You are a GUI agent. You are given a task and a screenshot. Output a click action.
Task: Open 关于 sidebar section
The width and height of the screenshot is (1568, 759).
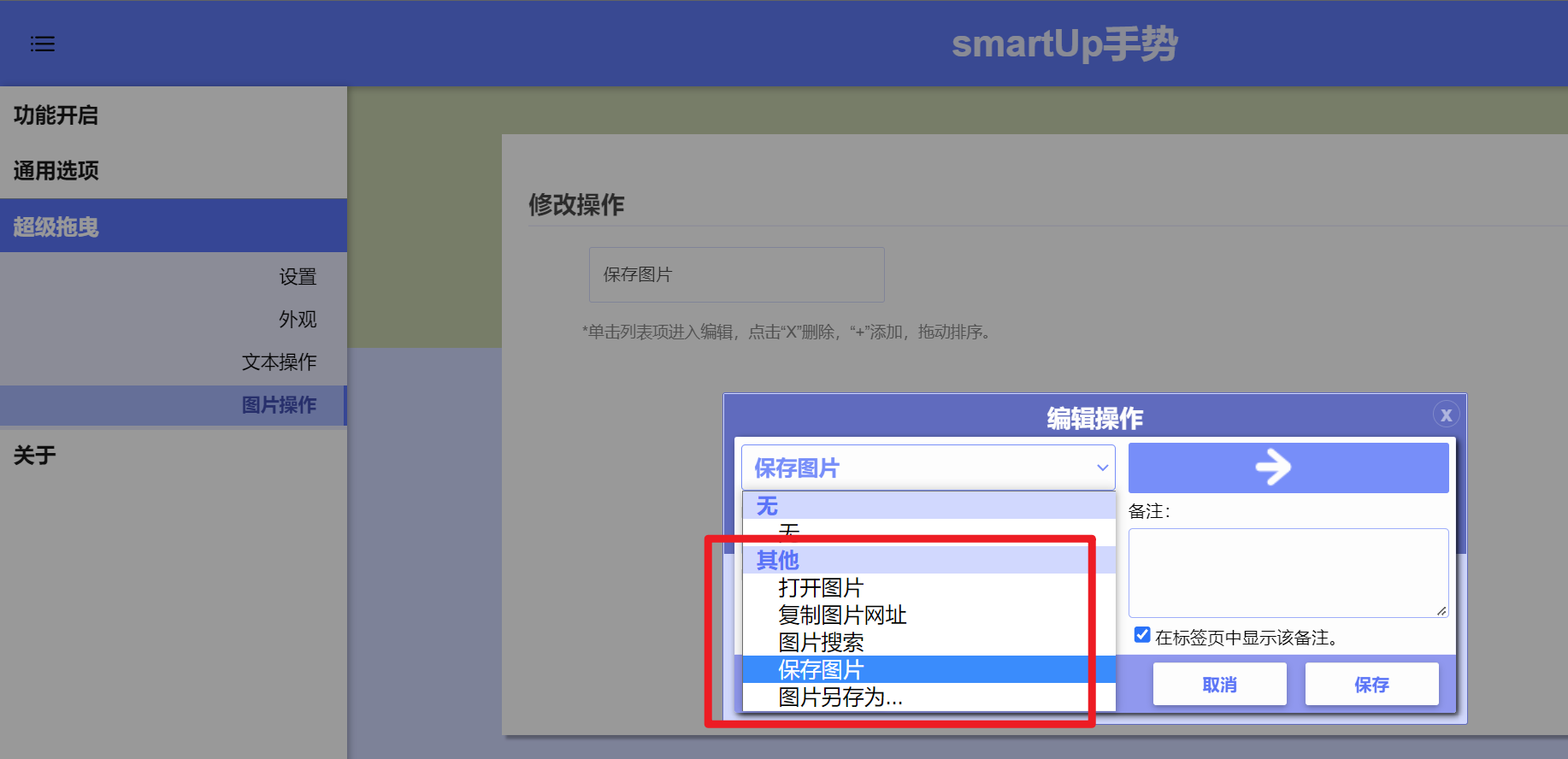coord(174,456)
